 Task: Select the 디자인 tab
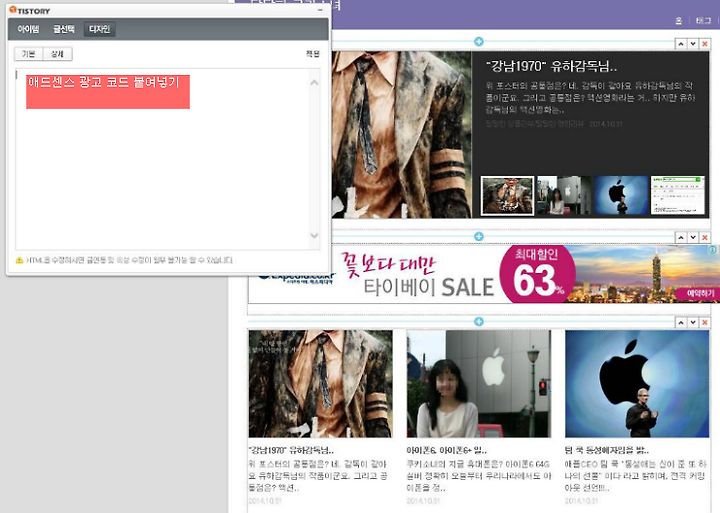click(x=99, y=29)
